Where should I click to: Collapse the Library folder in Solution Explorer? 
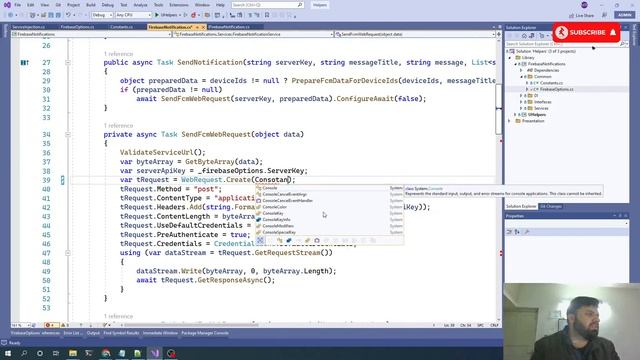(x=510, y=58)
